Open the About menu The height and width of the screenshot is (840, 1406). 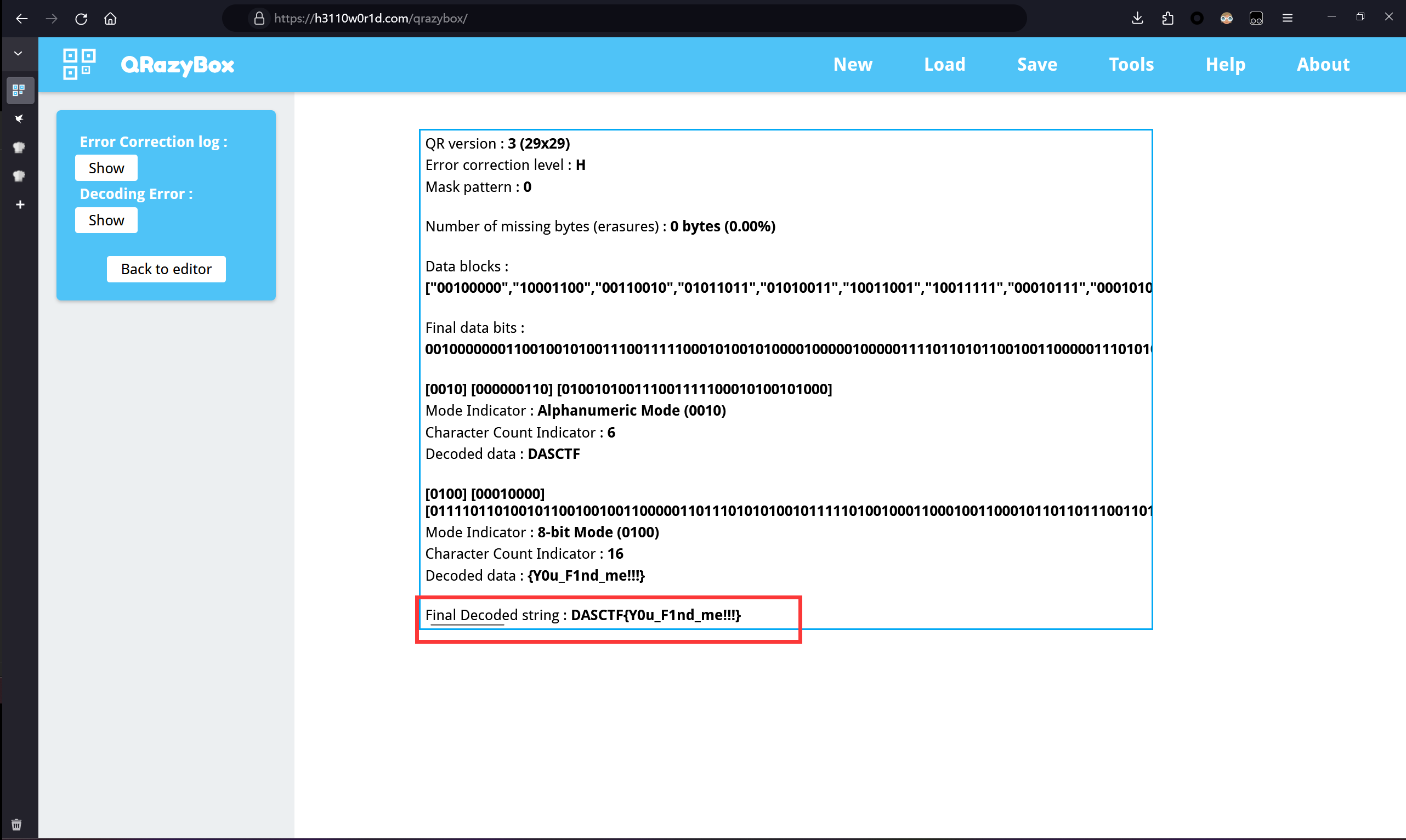pyautogui.click(x=1323, y=65)
